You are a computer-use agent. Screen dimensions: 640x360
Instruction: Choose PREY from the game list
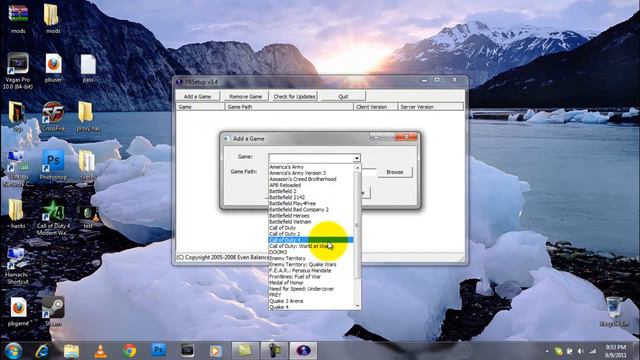[x=311, y=295]
